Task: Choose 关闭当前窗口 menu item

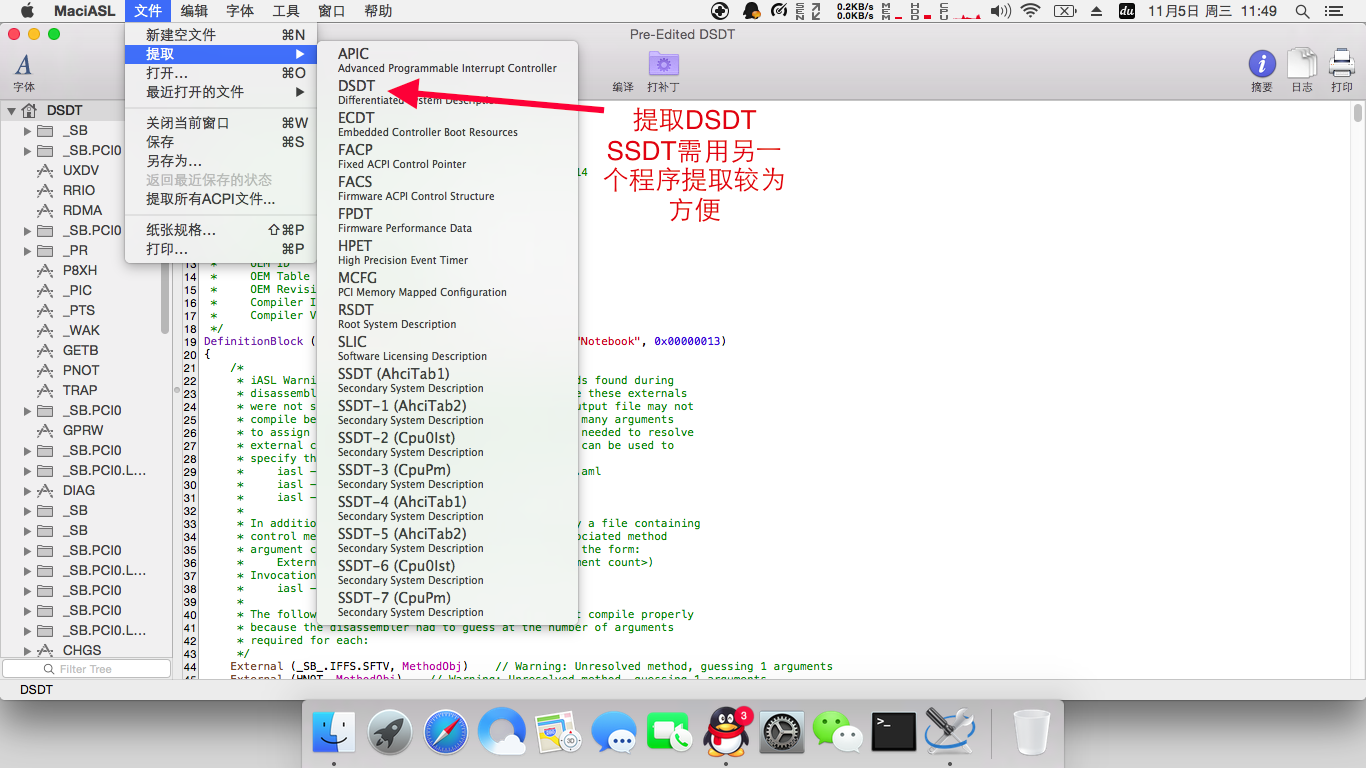Action: pyautogui.click(x=221, y=122)
